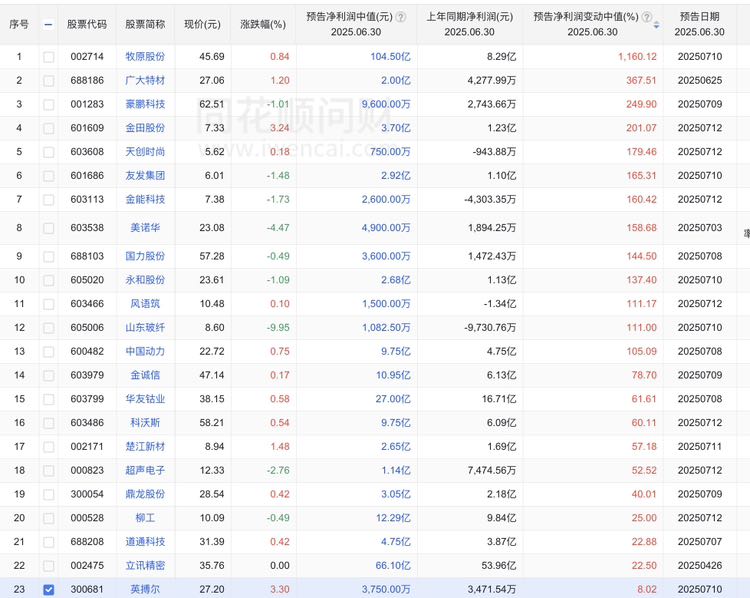Screen dimensions: 750x598
Task: Select prior-year profit 53.96亿
Action: [499, 565]
